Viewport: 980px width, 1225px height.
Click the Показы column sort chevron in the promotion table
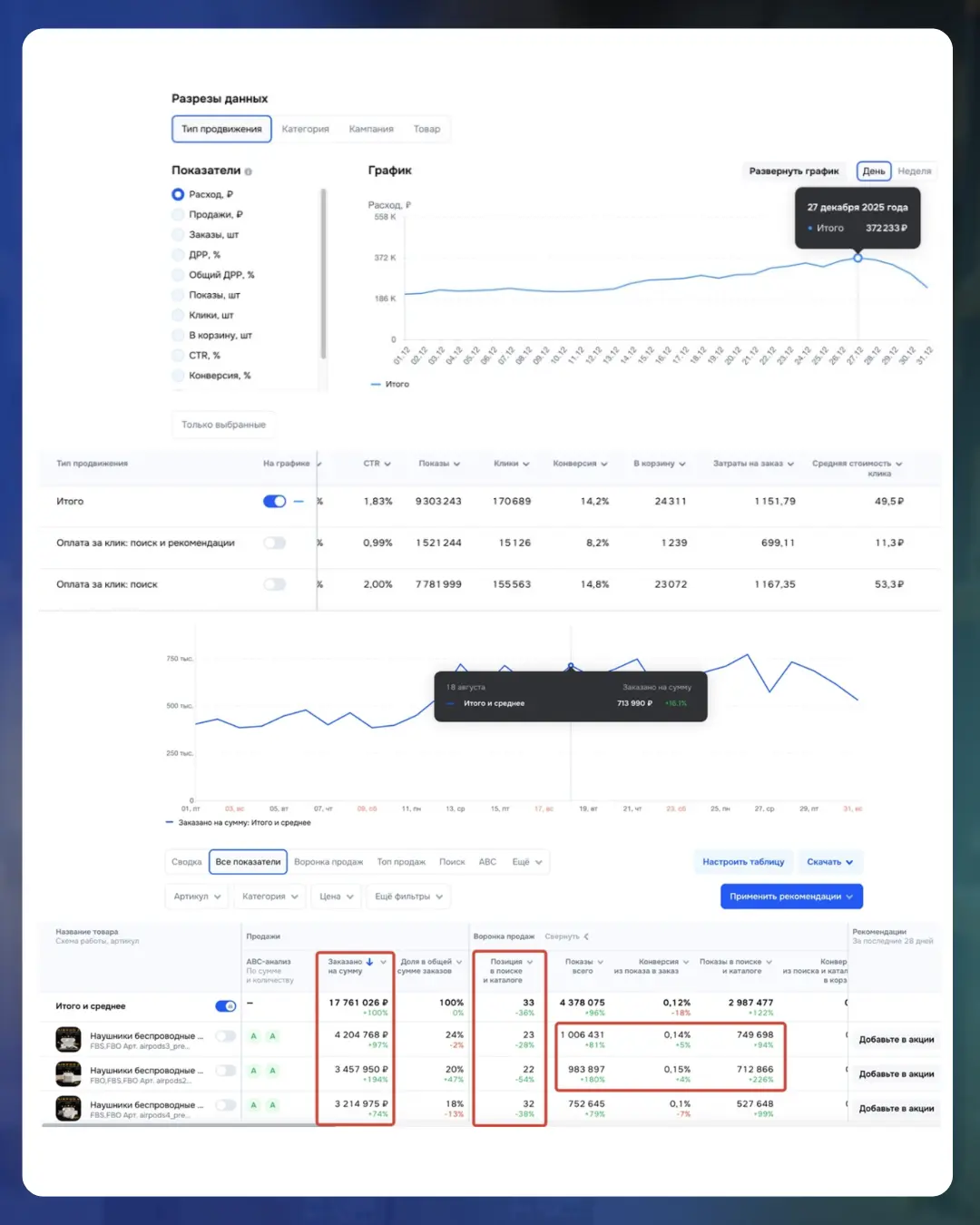456,464
